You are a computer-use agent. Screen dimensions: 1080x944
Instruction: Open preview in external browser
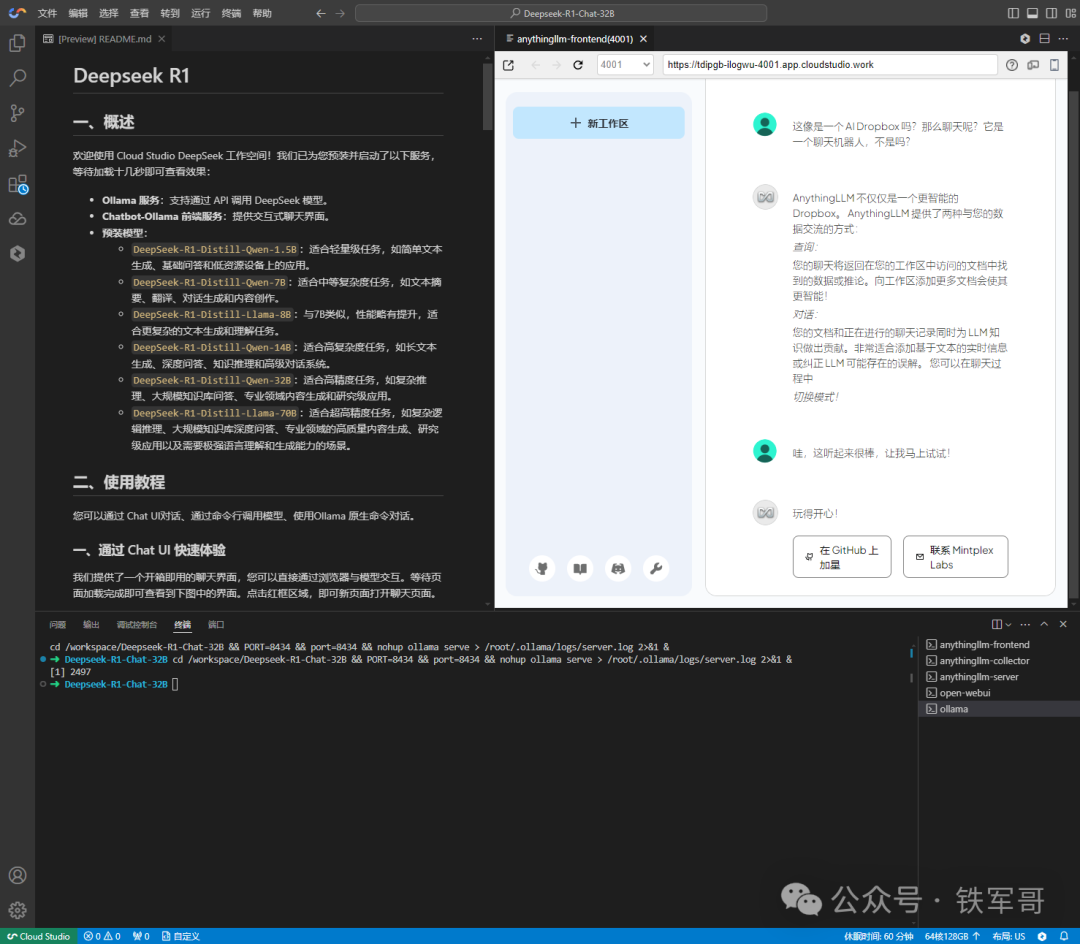point(508,65)
